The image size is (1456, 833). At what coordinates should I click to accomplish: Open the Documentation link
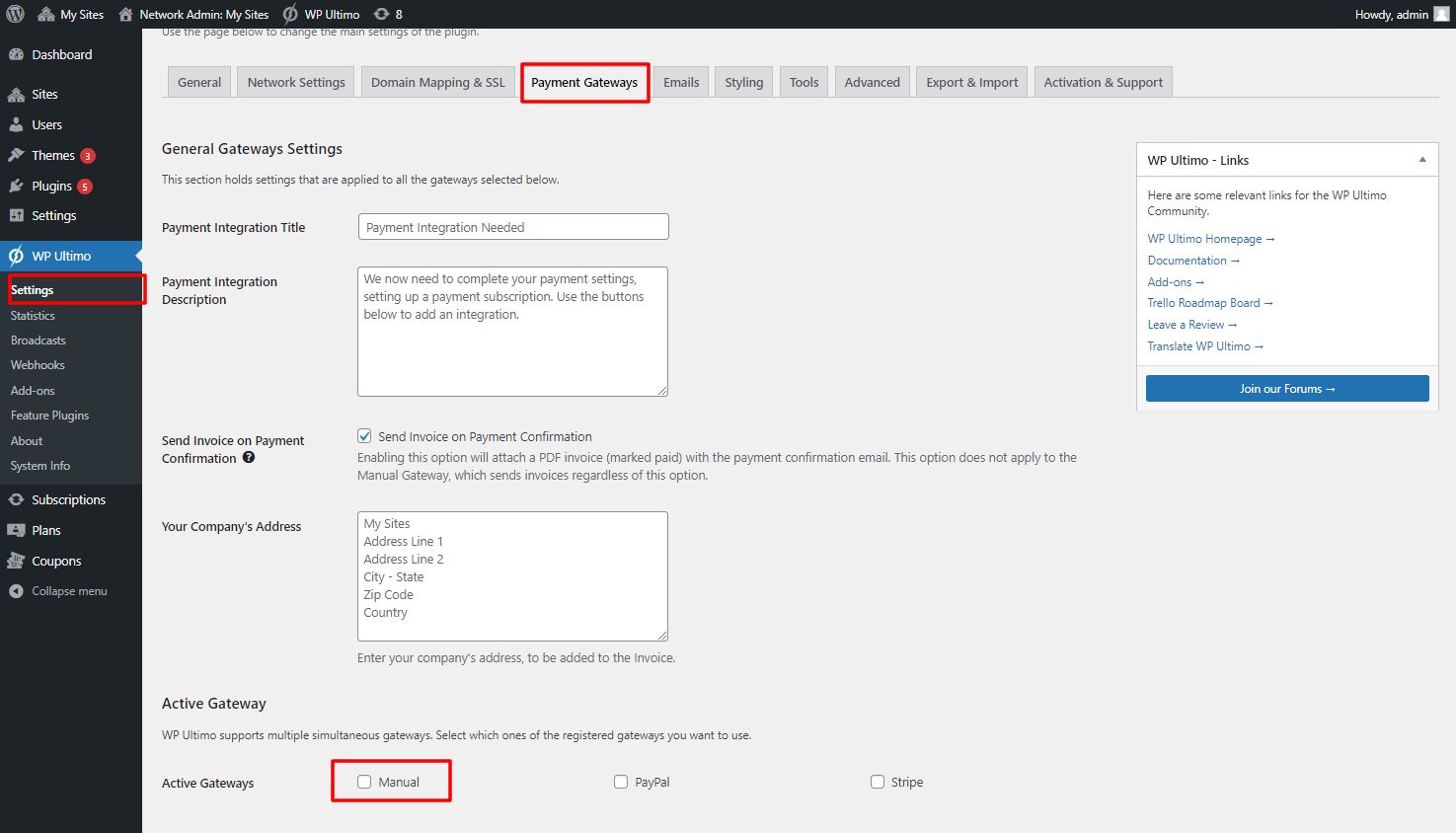[x=1193, y=261]
